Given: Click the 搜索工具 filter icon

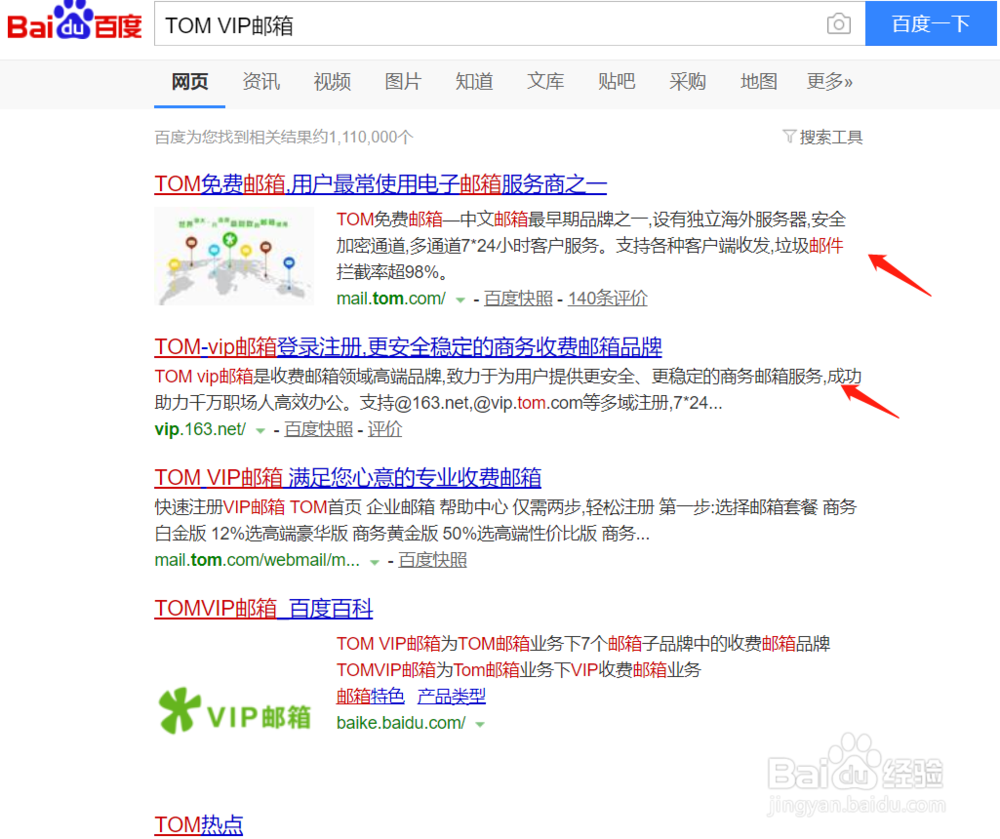Looking at the screenshot, I should [x=789, y=136].
